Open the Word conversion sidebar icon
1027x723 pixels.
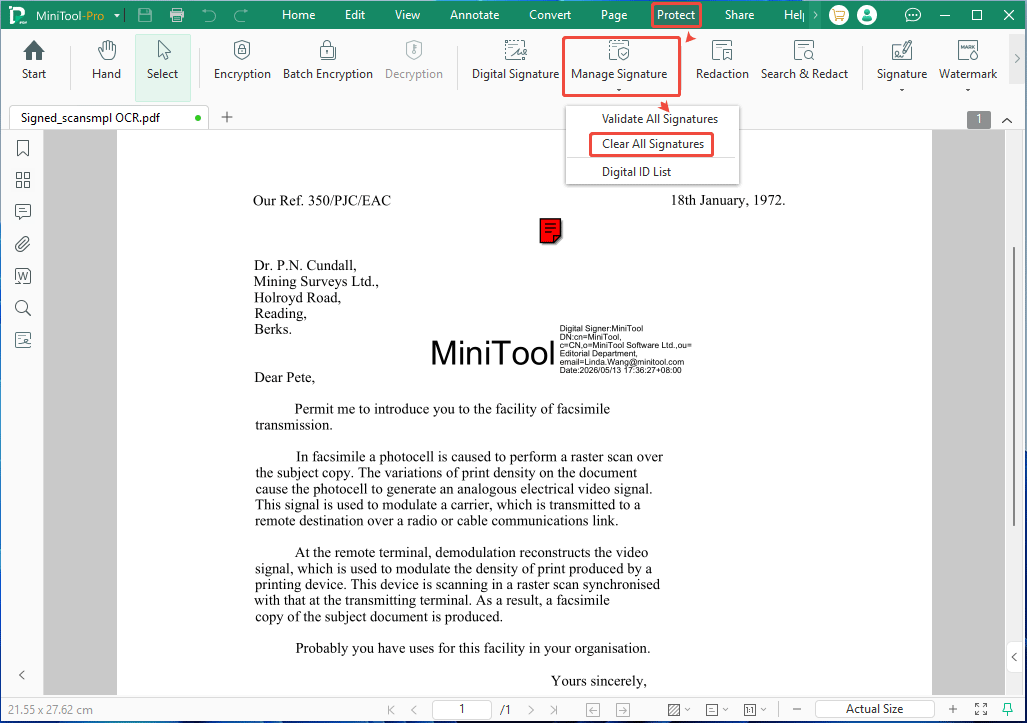pyautogui.click(x=23, y=276)
